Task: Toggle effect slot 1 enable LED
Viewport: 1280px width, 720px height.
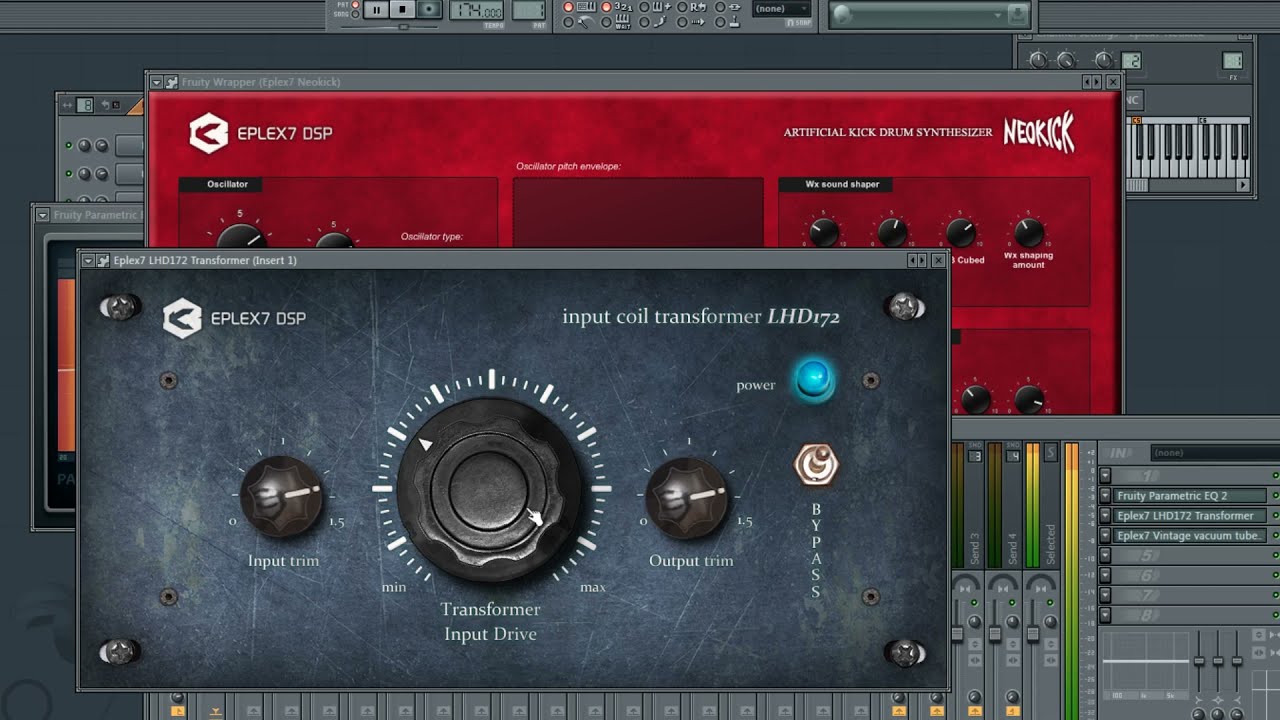Action: pos(1275,476)
